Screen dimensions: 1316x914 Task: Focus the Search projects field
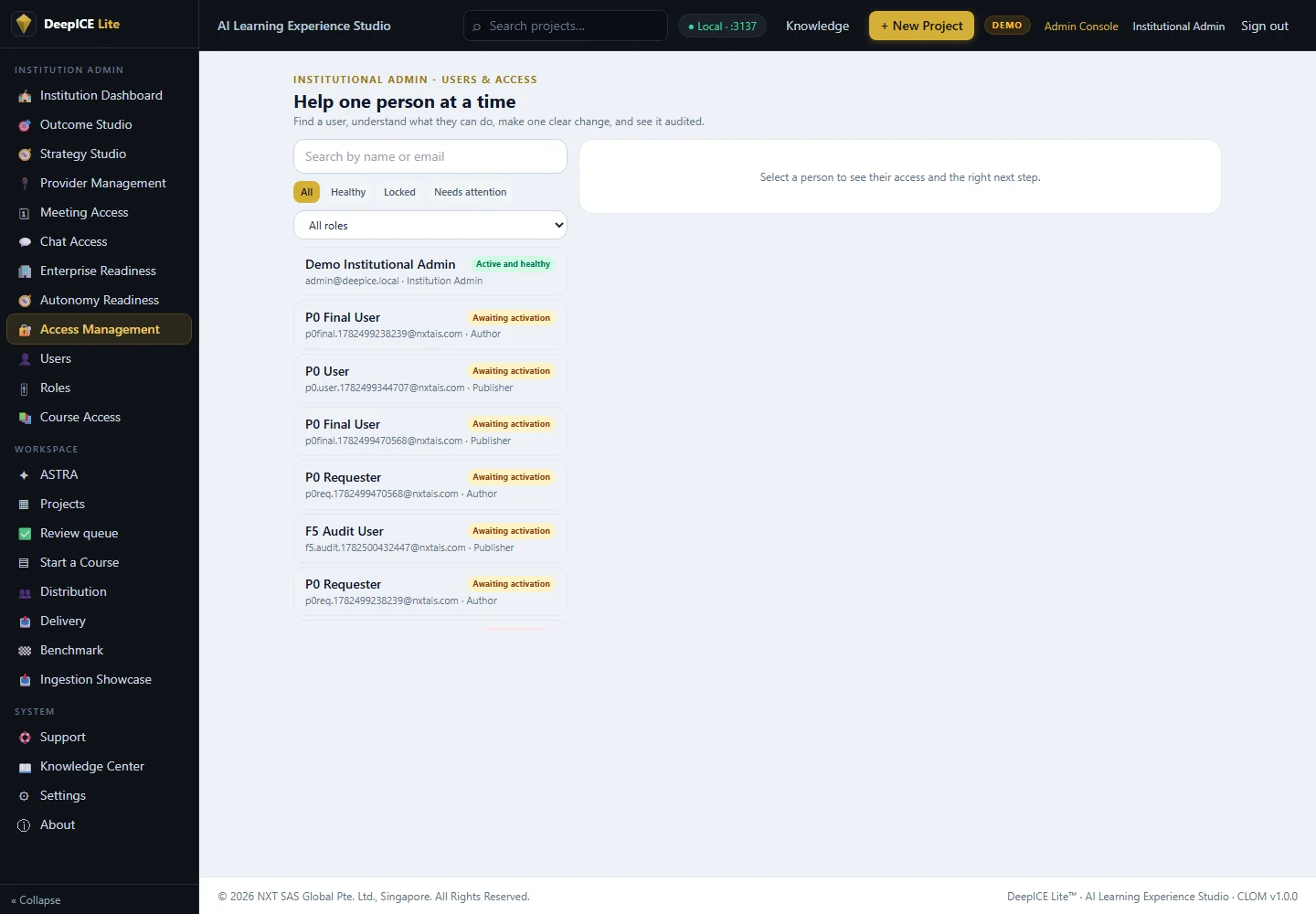pos(566,26)
